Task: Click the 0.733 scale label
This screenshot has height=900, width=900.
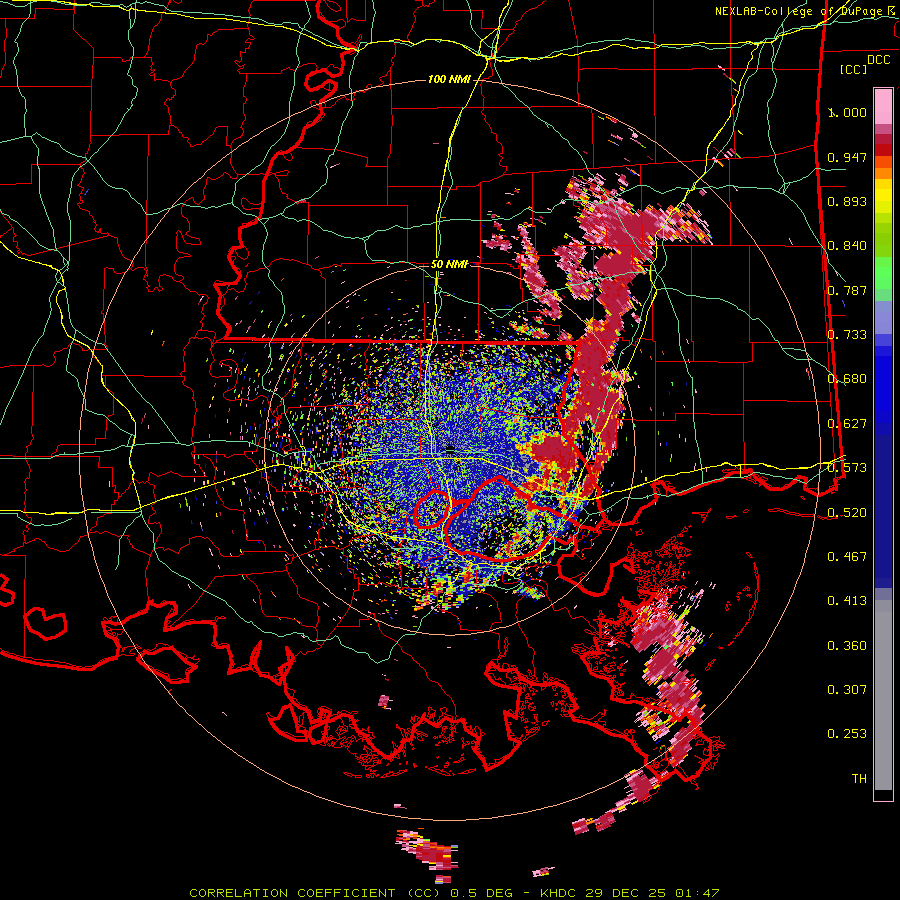Action: click(847, 335)
